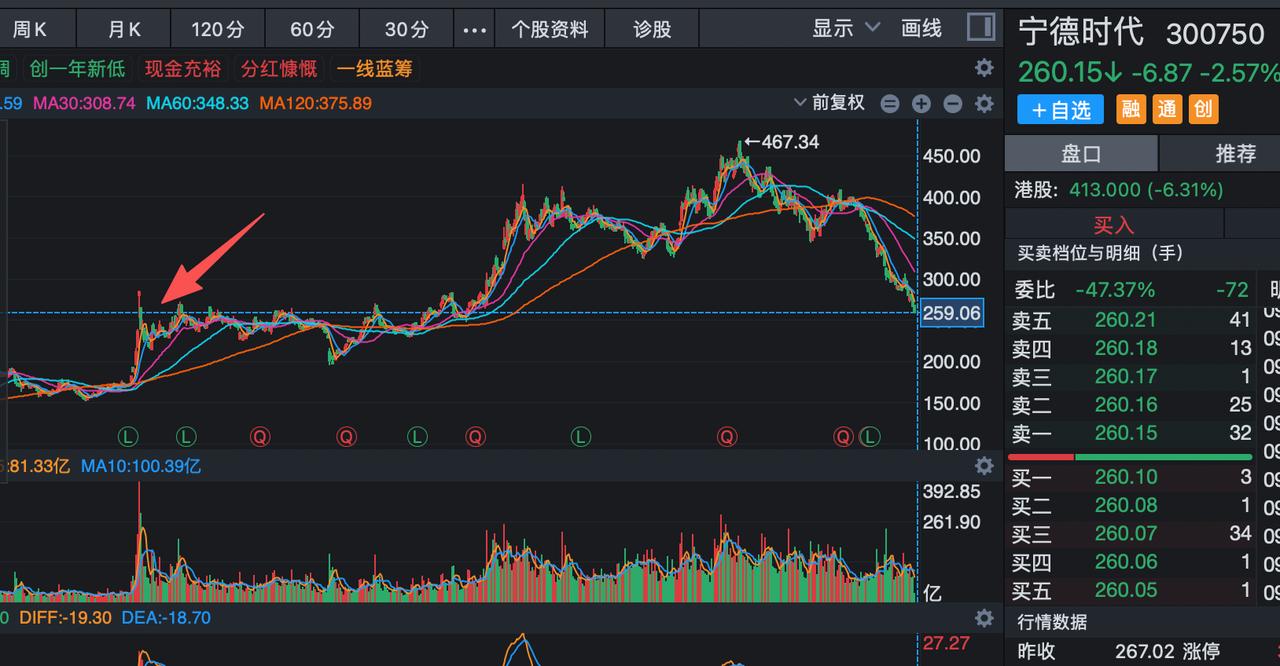The width and height of the screenshot is (1280, 666).
Task: Select the 卖五 260.21 ask row
Action: (1129, 320)
